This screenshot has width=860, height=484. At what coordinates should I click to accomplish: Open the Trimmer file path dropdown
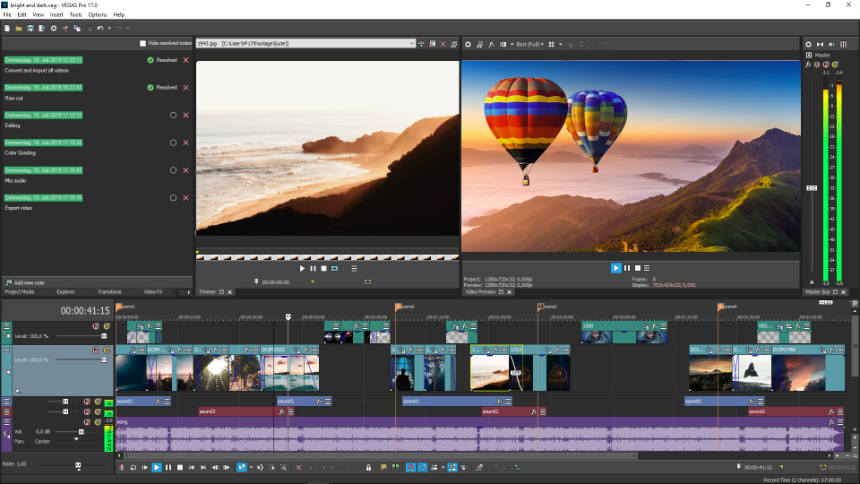pyautogui.click(x=411, y=44)
